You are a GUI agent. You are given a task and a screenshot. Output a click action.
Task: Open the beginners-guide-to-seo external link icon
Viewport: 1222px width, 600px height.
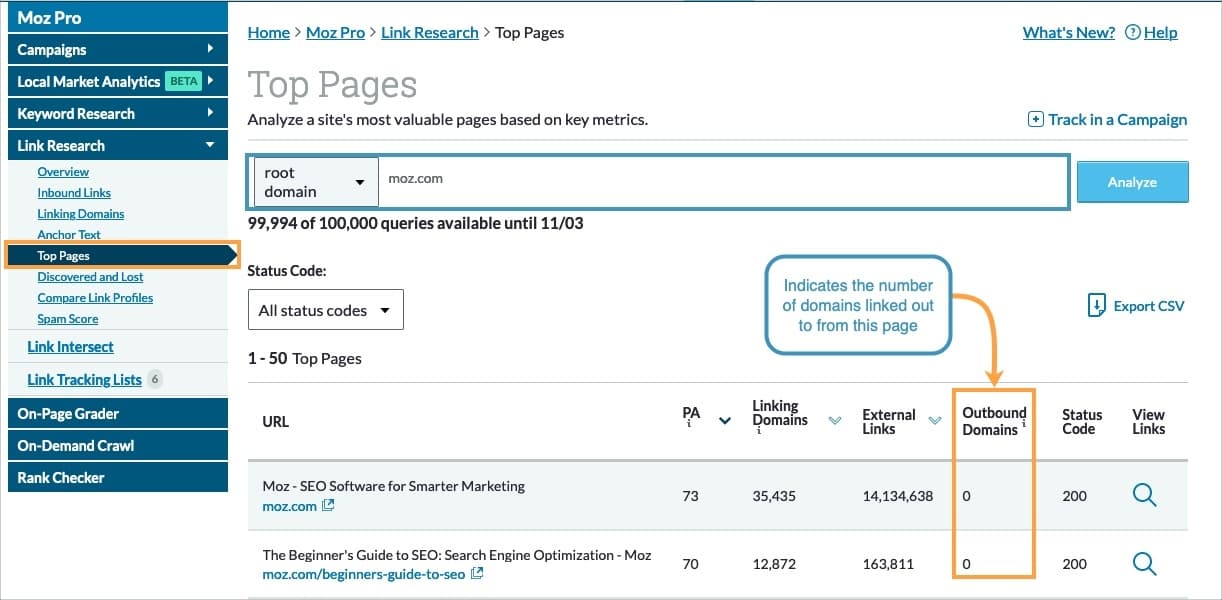(476, 573)
